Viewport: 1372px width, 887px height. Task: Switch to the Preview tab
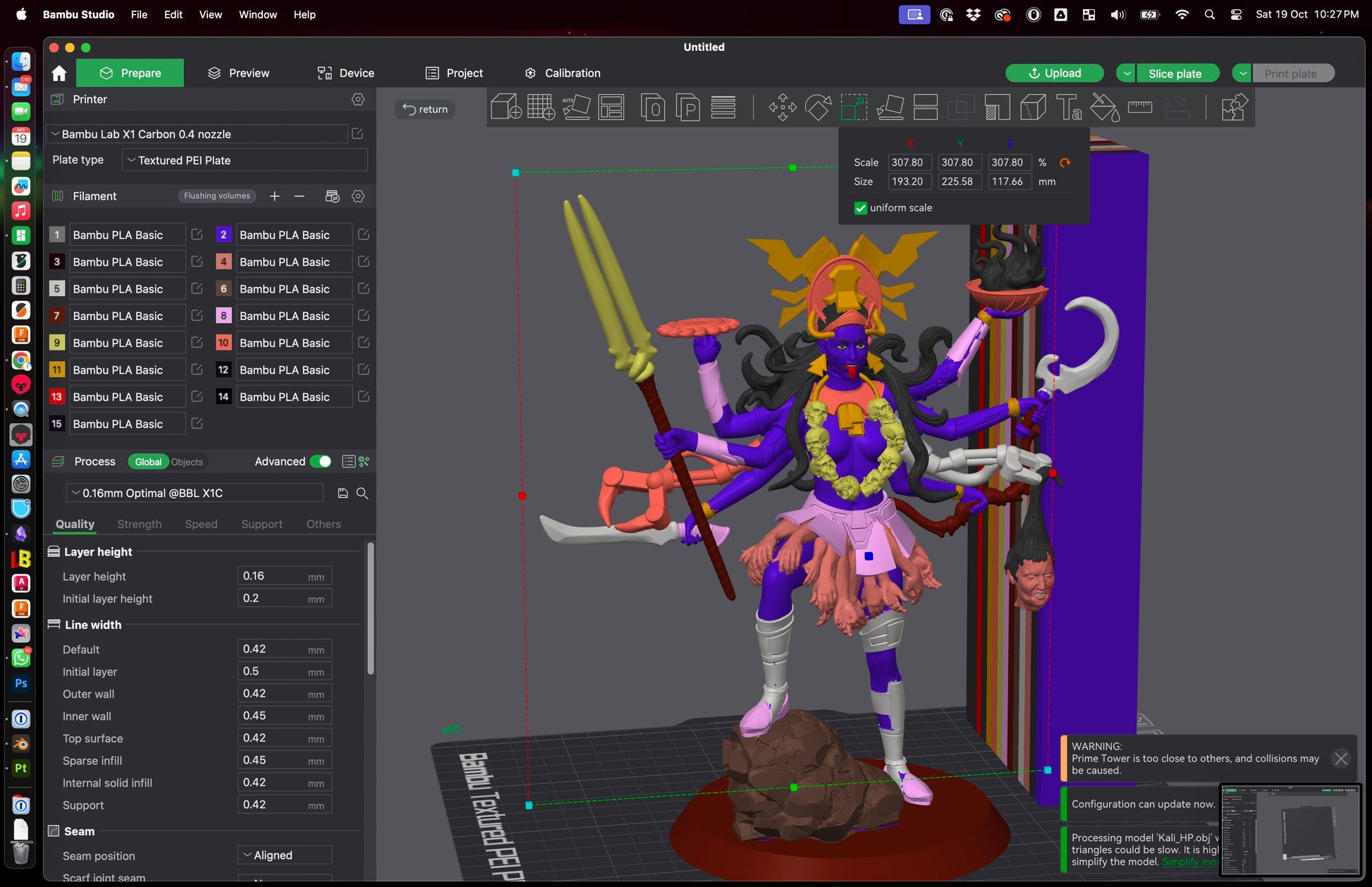239,73
